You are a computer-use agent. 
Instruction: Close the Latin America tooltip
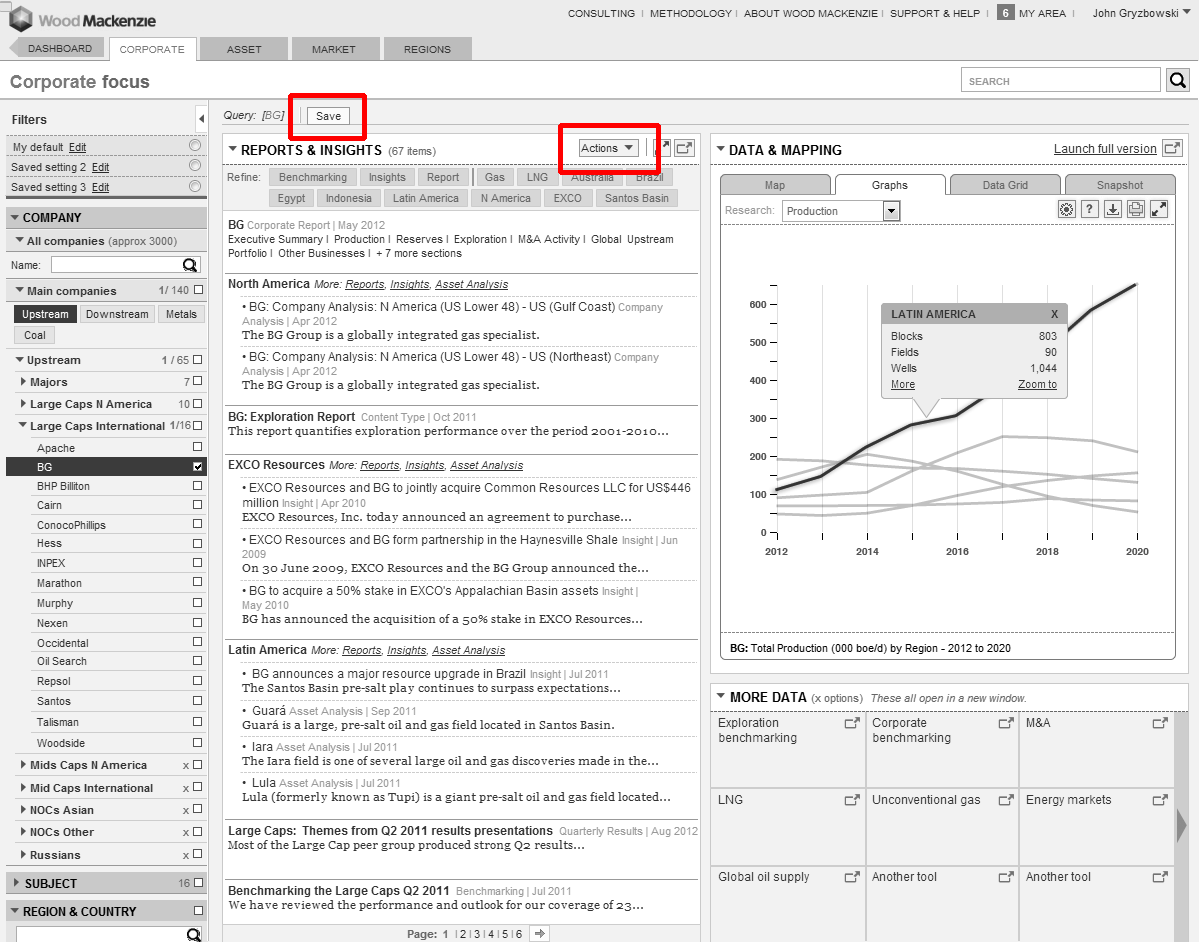click(1054, 314)
